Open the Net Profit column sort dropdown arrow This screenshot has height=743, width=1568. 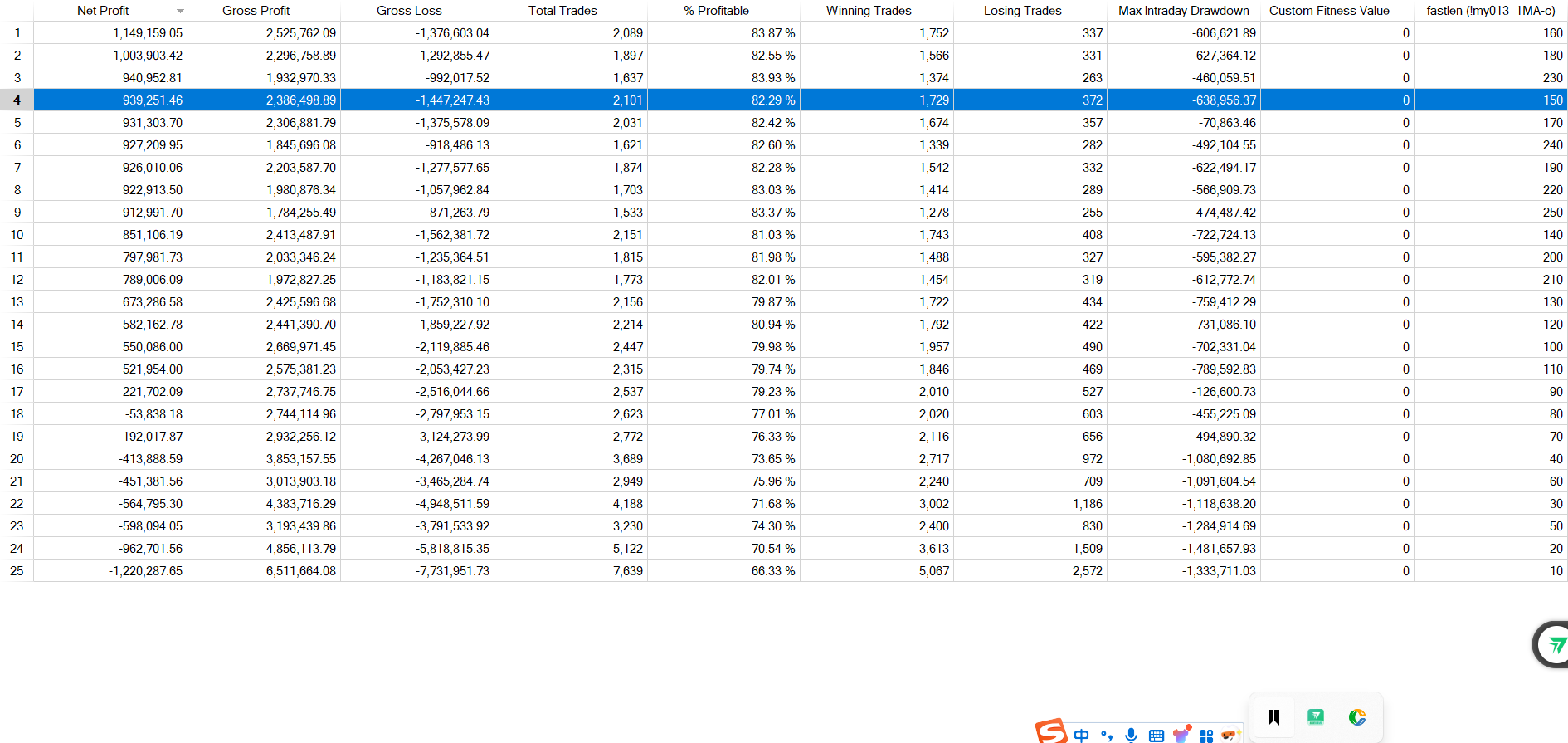[180, 11]
